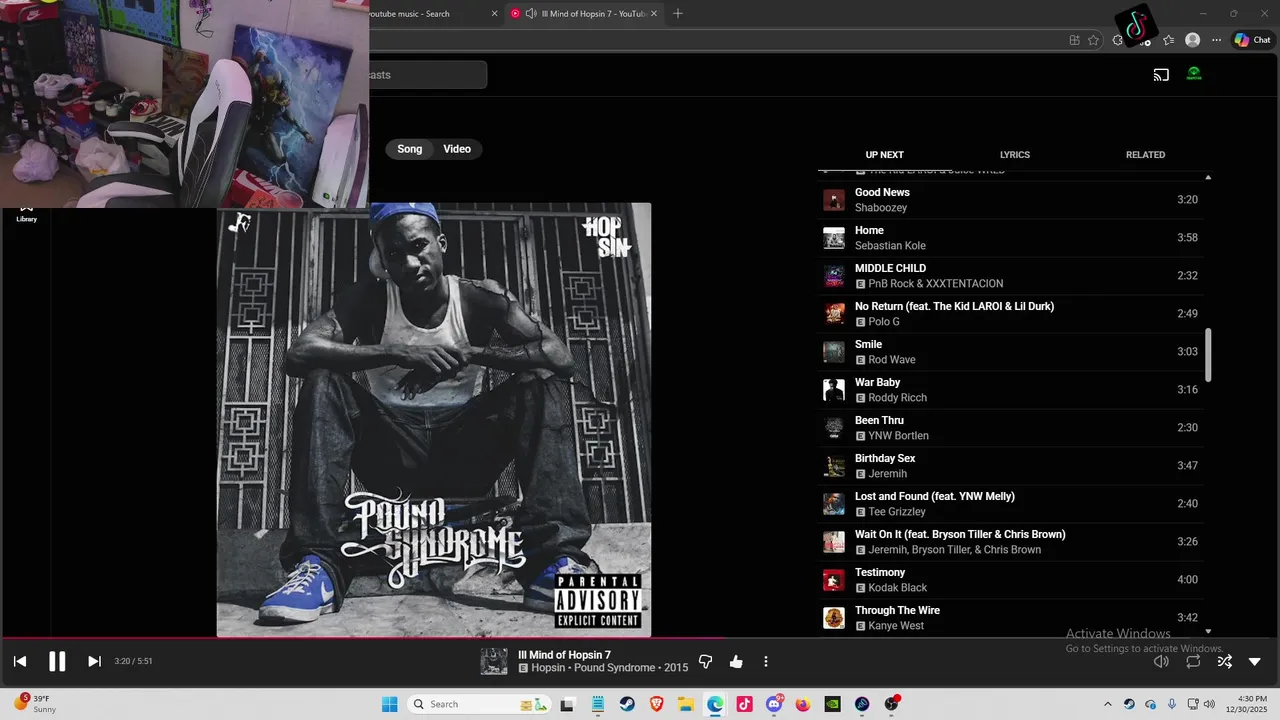Add this page to favorites star

[1093, 40]
